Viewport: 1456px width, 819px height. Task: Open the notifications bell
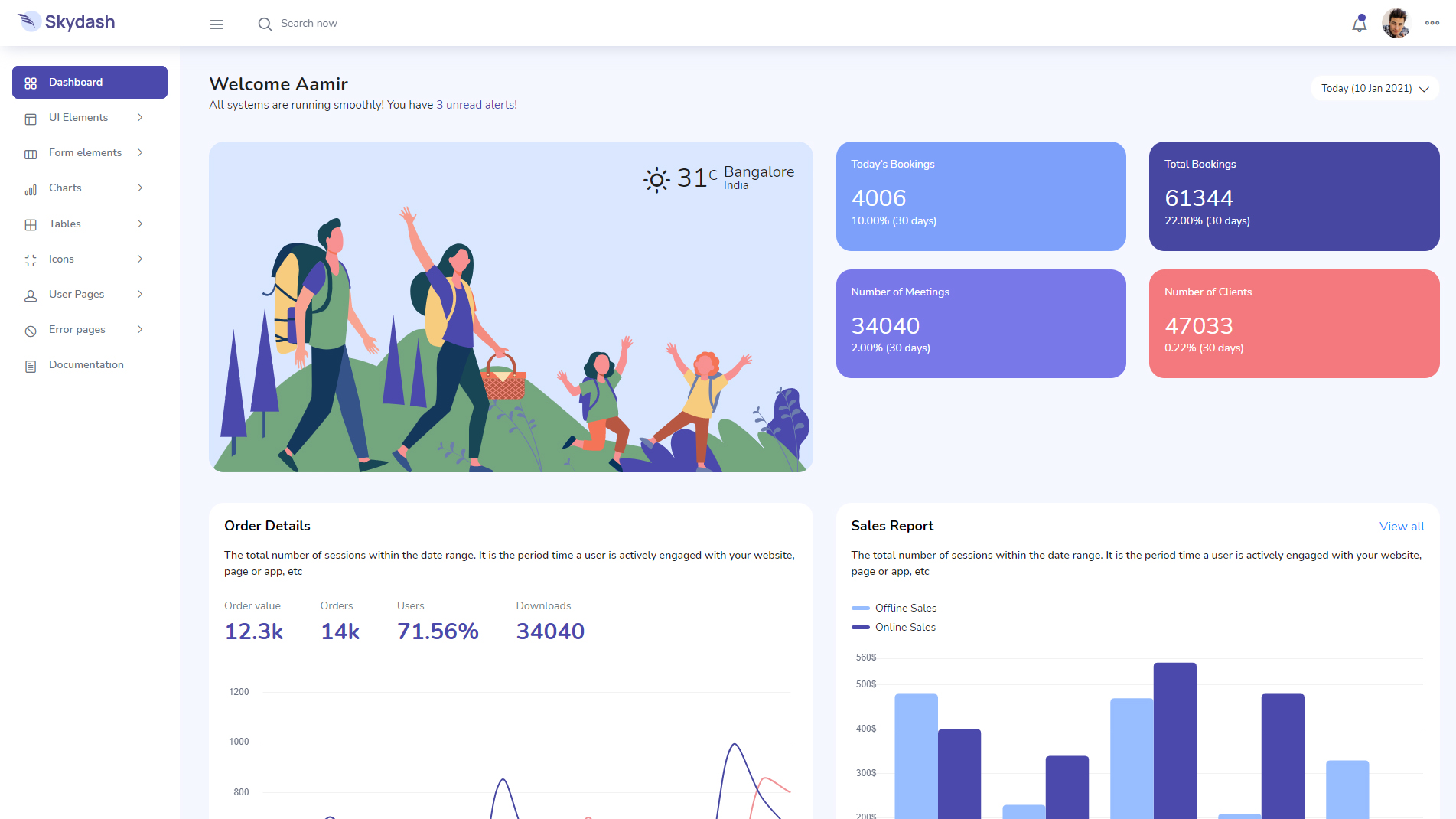(1359, 24)
